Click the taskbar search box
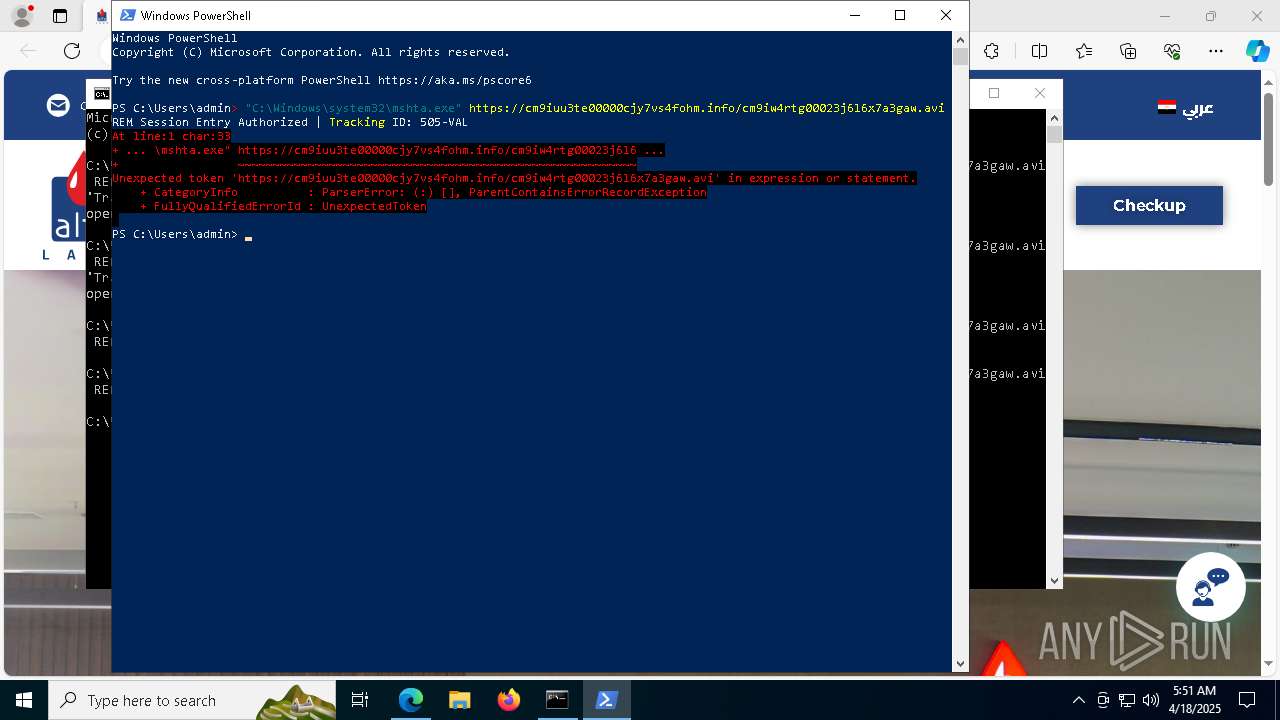 click(x=192, y=700)
